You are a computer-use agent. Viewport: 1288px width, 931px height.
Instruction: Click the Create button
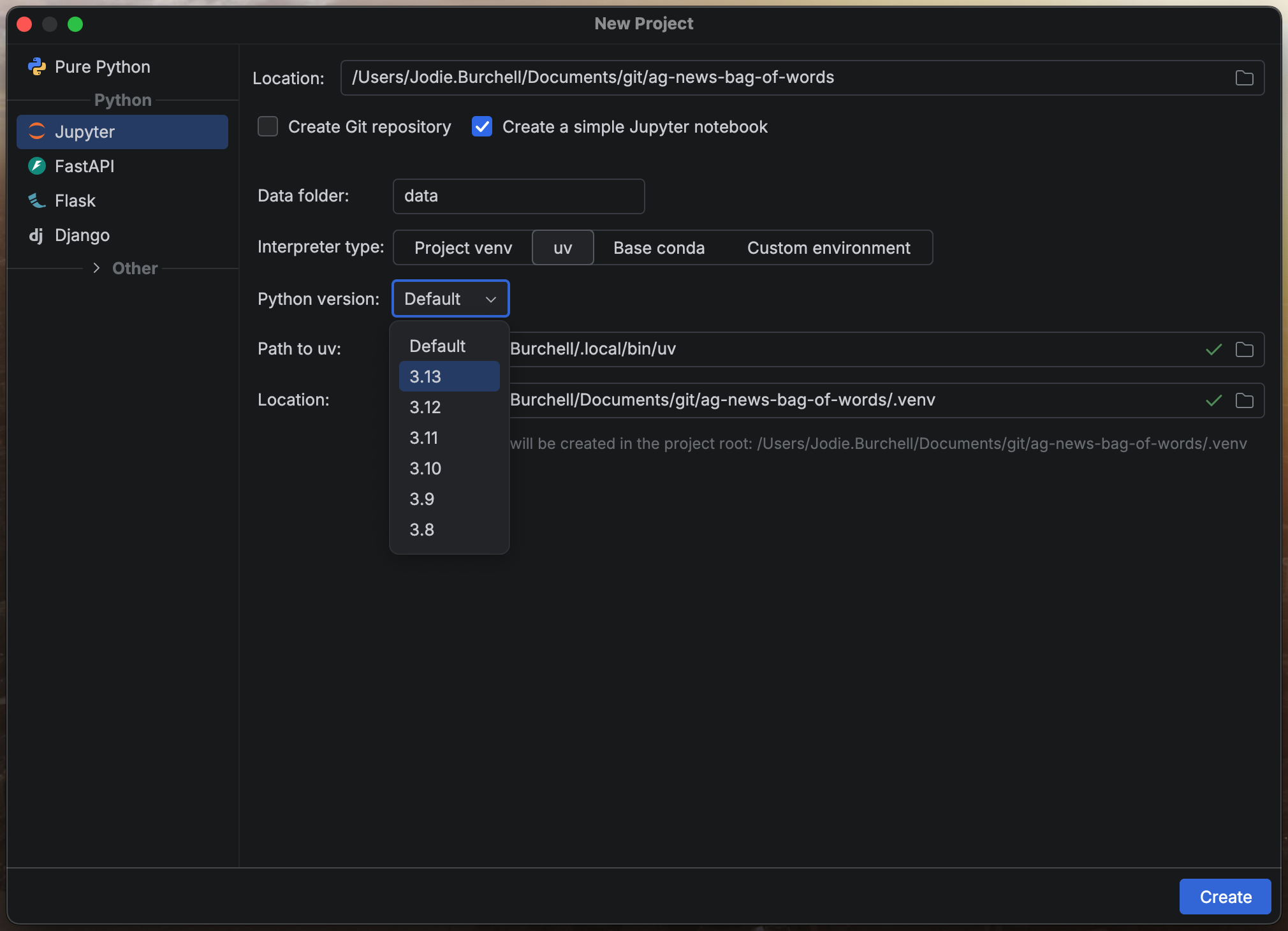[x=1225, y=897]
